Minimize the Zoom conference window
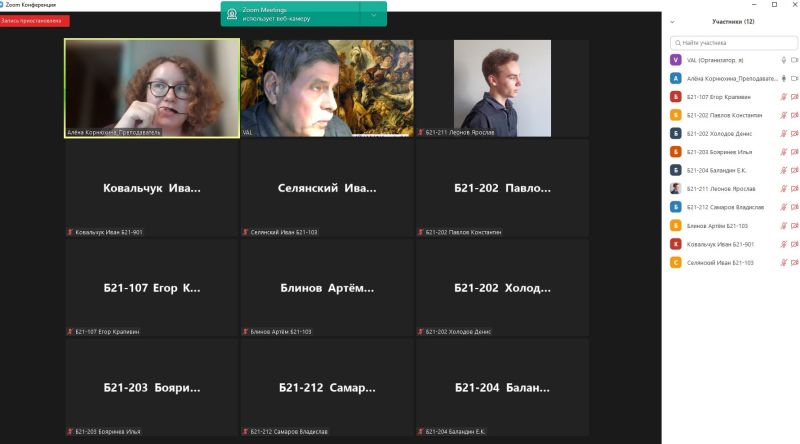 click(x=754, y=5)
